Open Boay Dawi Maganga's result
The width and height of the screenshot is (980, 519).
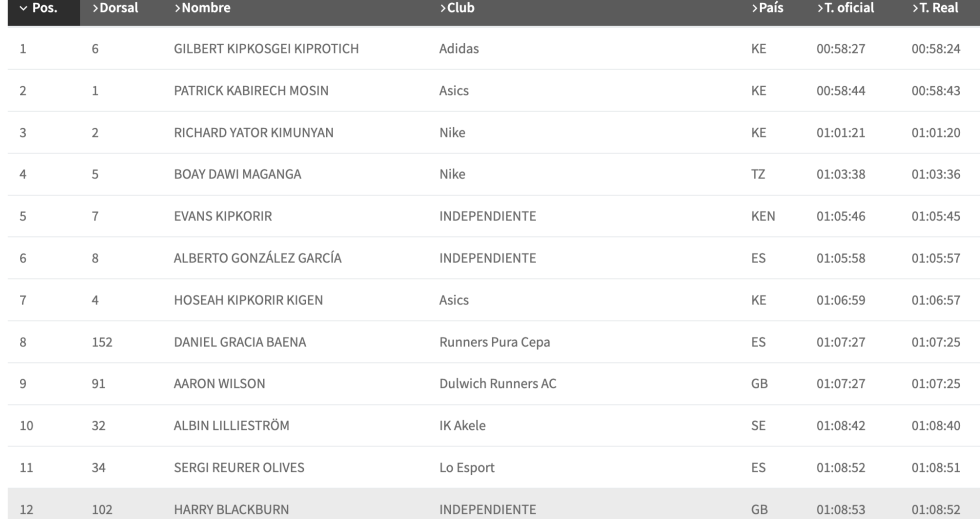click(x=237, y=175)
